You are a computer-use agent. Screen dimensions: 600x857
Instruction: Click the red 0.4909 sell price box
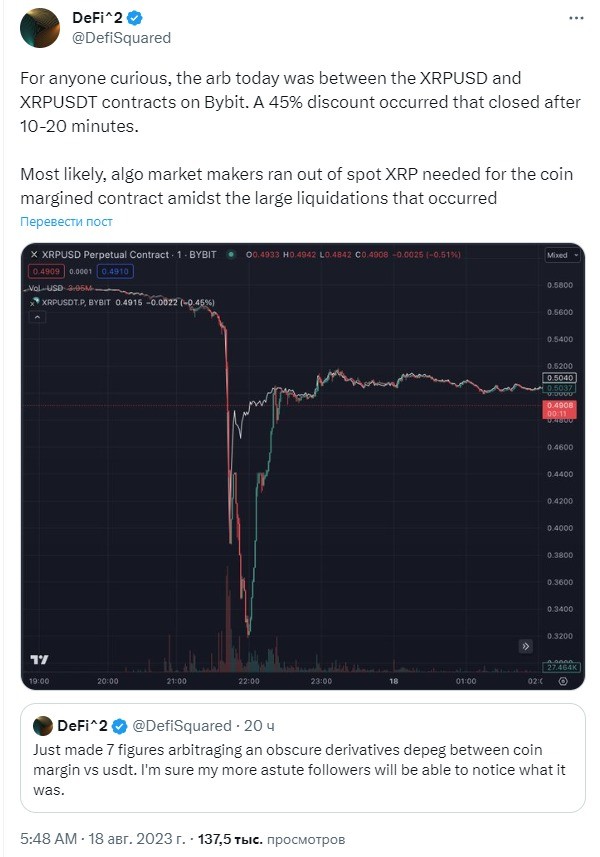(46, 271)
